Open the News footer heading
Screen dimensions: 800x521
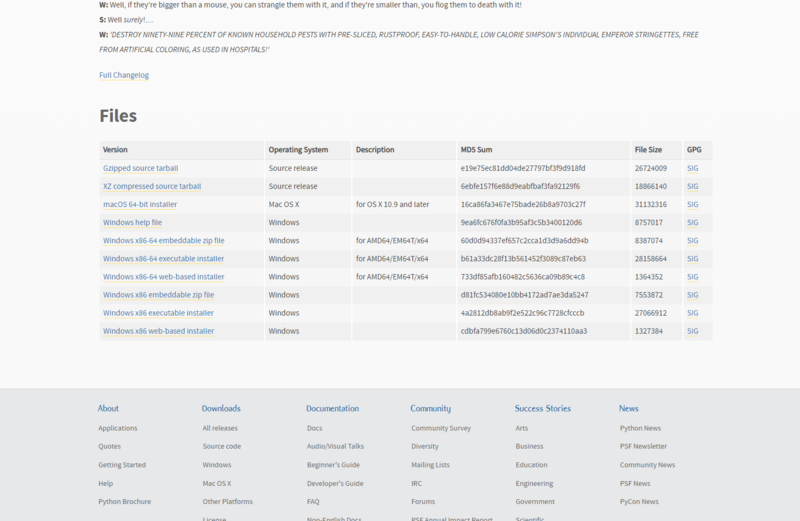(629, 408)
